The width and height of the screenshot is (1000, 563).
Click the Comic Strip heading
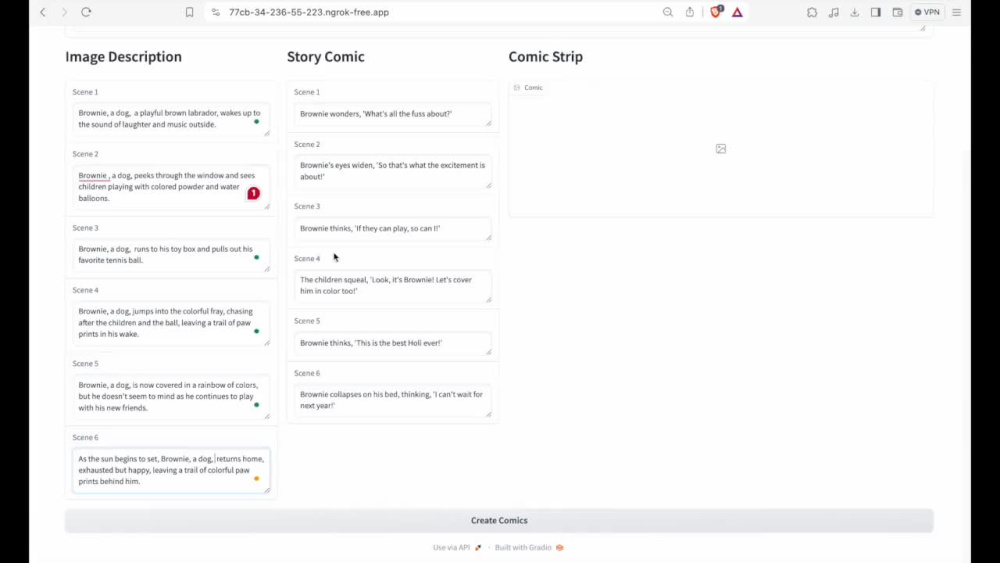point(545,57)
